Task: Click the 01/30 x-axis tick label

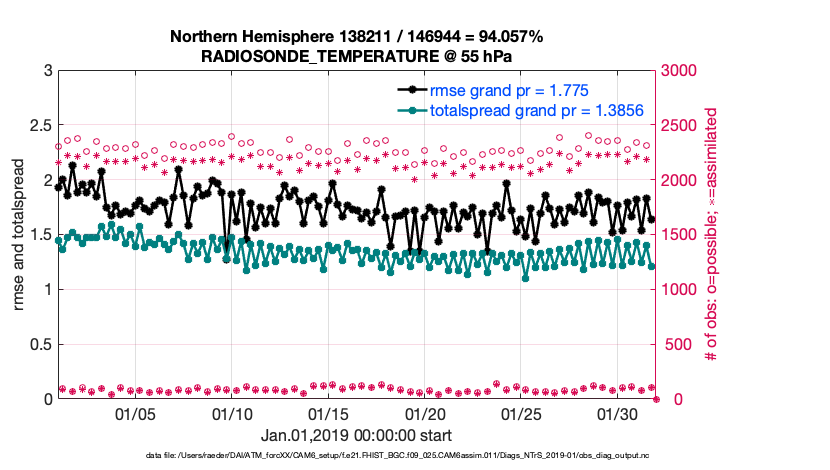Action: (618, 414)
